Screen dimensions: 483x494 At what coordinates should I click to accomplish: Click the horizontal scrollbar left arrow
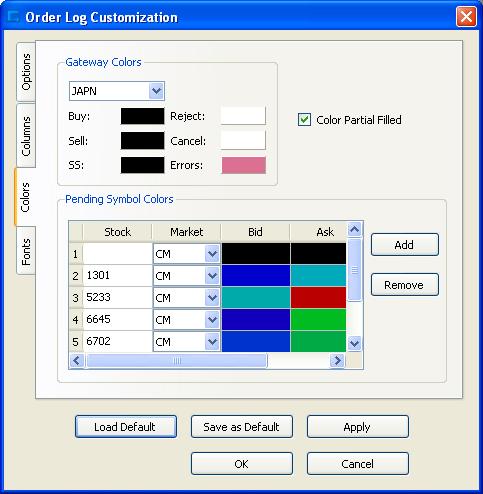click(77, 360)
